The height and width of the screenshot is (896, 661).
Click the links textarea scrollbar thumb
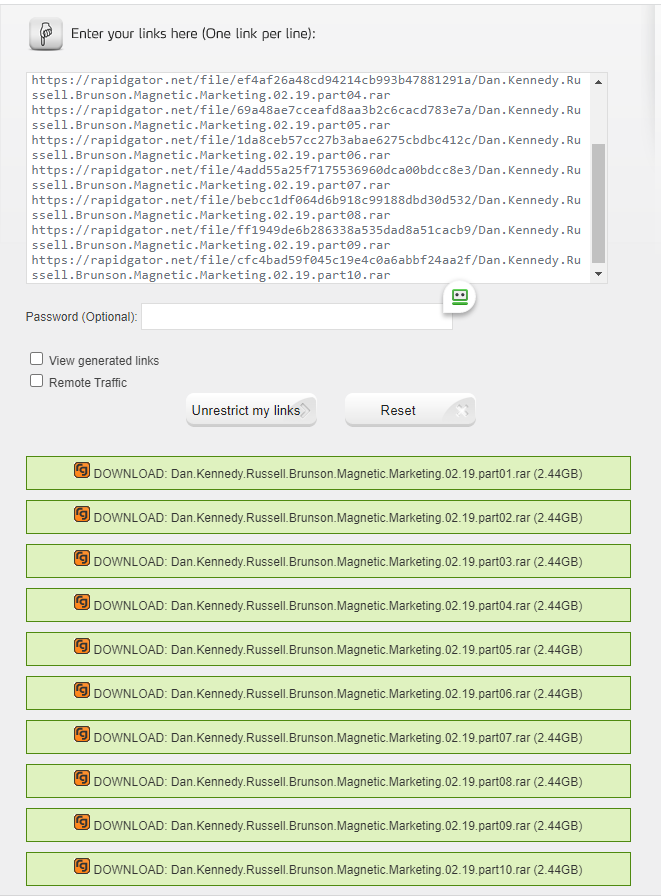point(598,203)
